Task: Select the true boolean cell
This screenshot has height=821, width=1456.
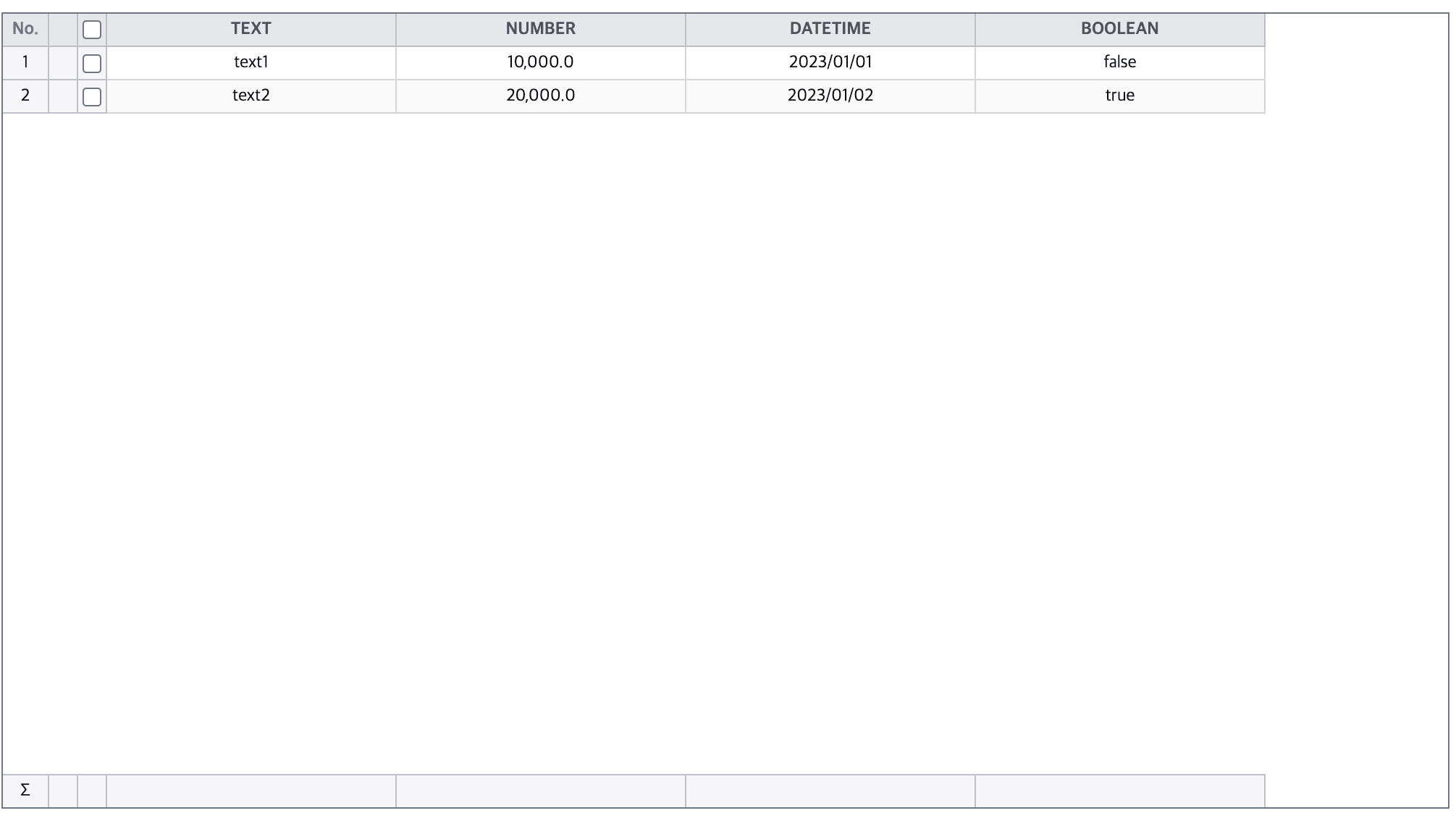Action: (1120, 96)
